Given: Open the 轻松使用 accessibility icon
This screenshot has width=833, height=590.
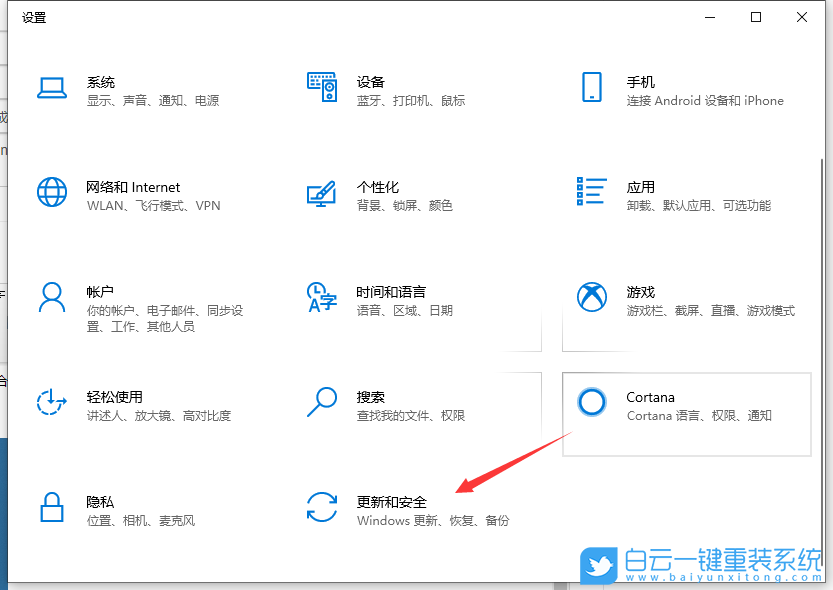Looking at the screenshot, I should (x=52, y=402).
